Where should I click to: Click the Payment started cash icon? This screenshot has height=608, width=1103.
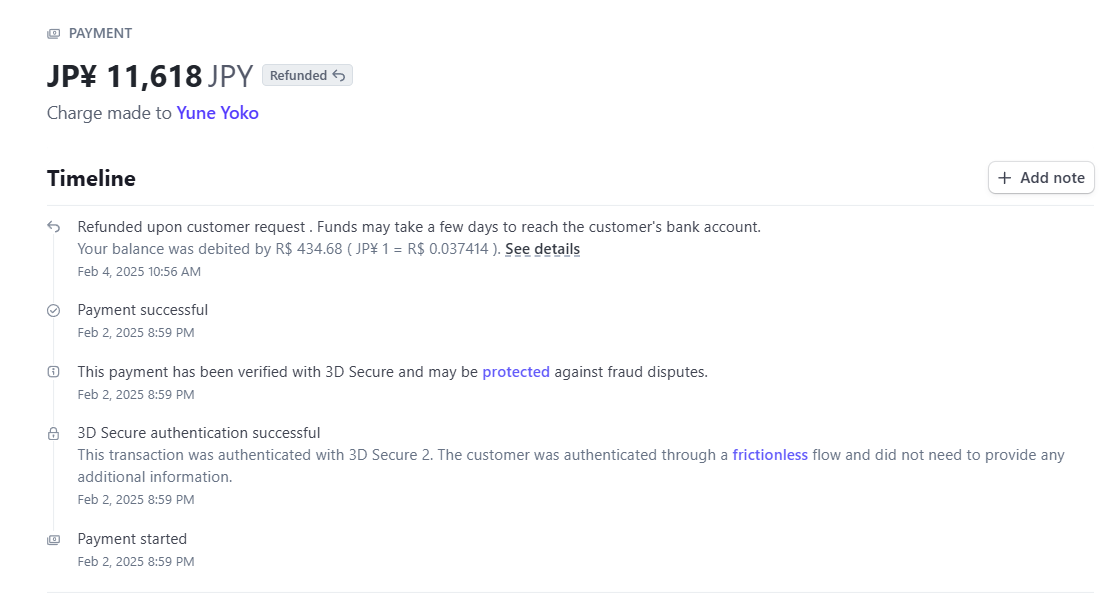pyautogui.click(x=53, y=540)
